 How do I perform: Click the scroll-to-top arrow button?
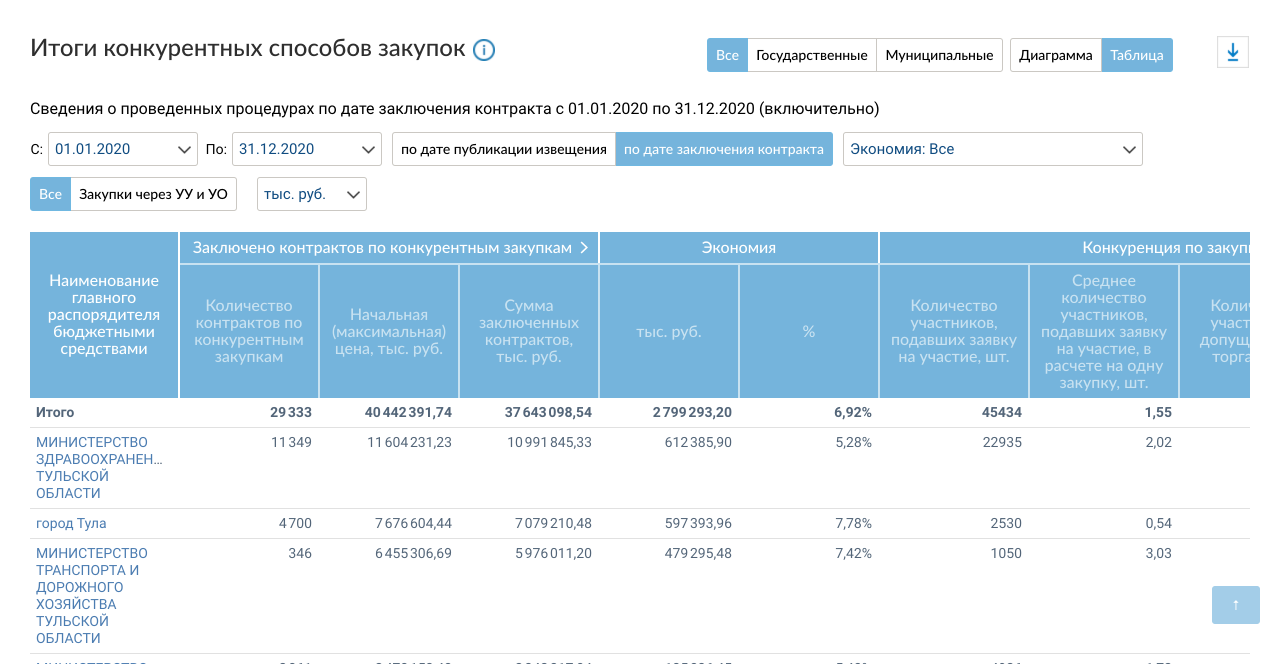(1235, 605)
